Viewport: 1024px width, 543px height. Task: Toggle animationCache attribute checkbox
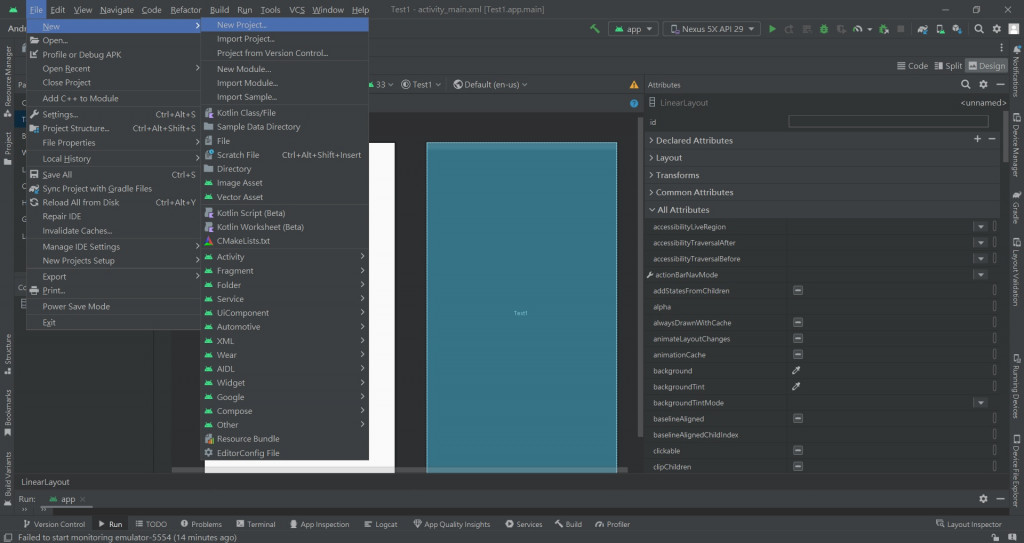797,355
